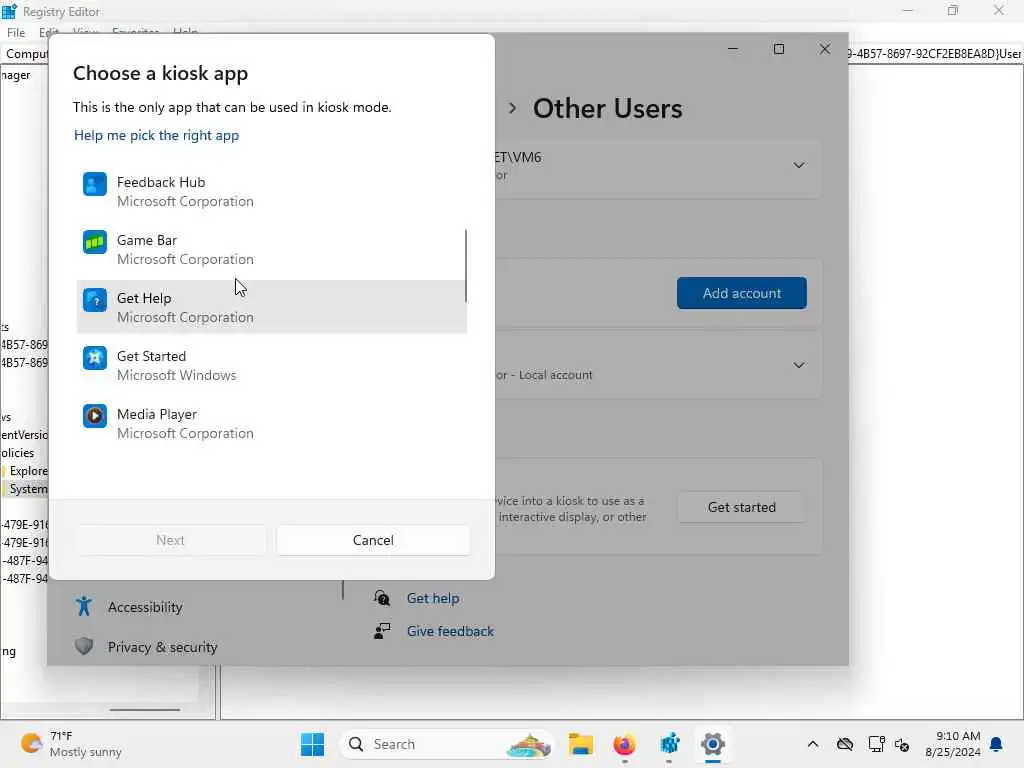Expand the Local account entry chevron
Screen dimensions: 1024x768
[x=799, y=365]
